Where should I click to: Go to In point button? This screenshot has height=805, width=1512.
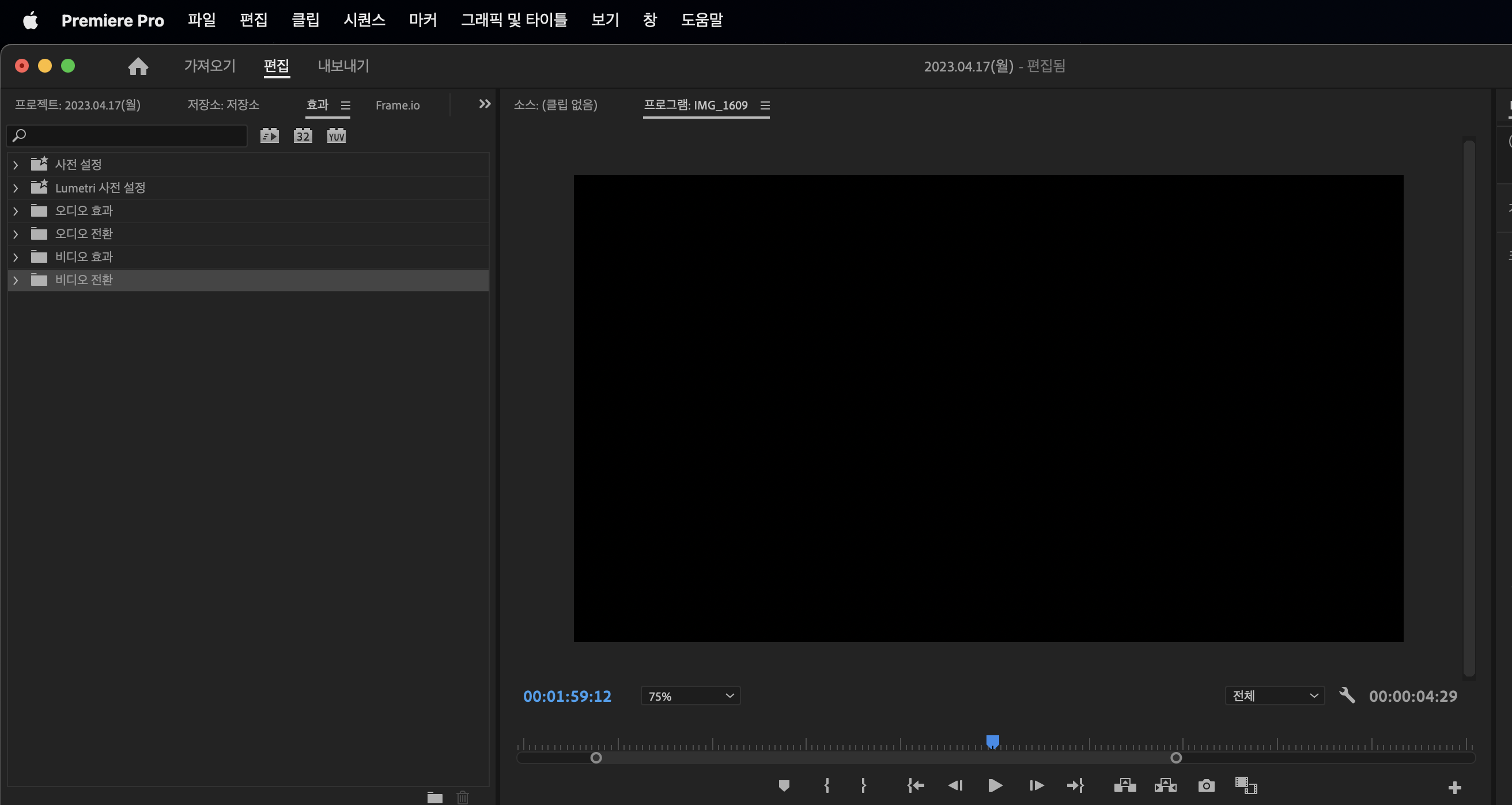(916, 785)
